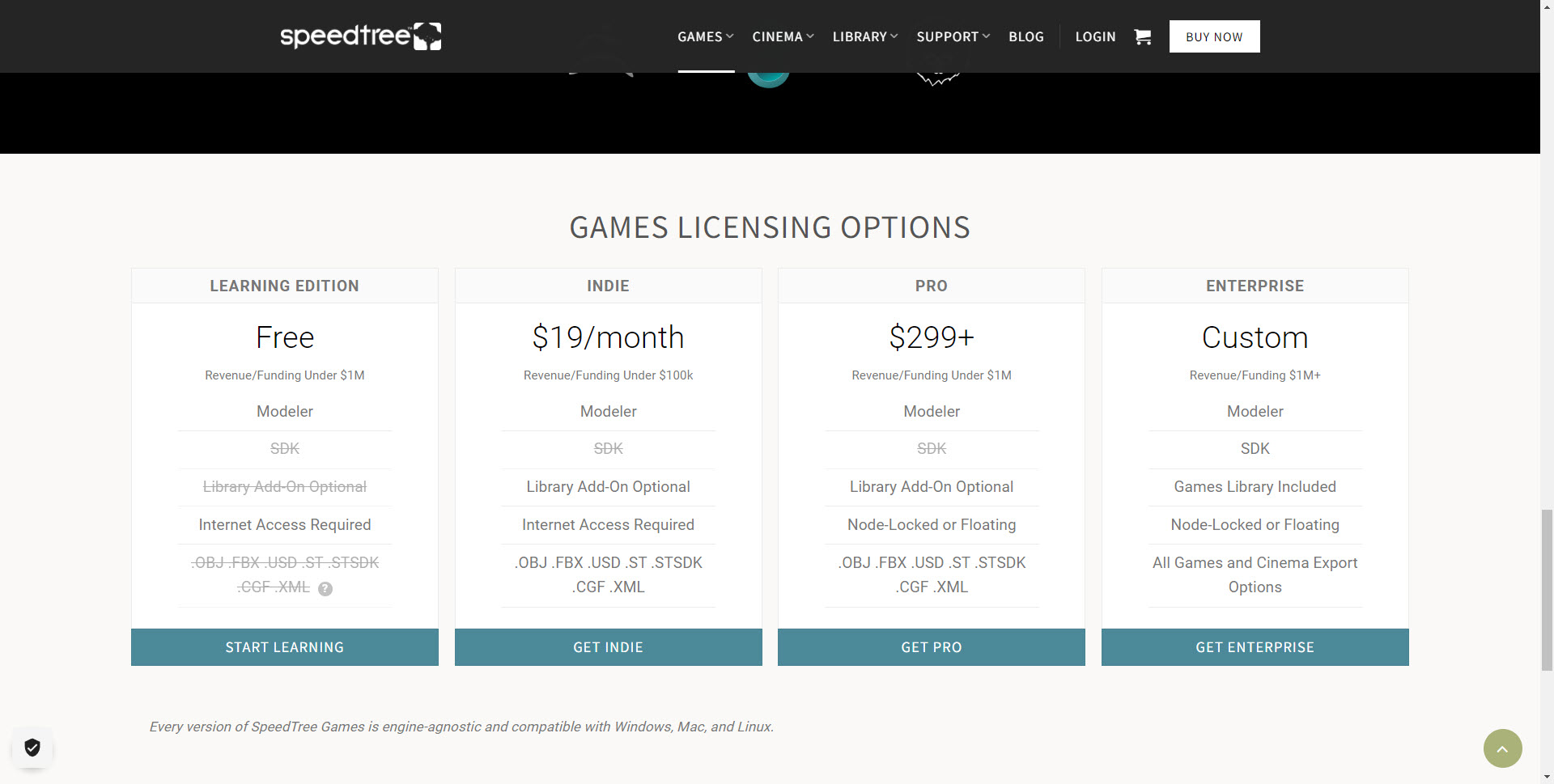
Task: Open the shopping cart icon
Action: (x=1142, y=36)
